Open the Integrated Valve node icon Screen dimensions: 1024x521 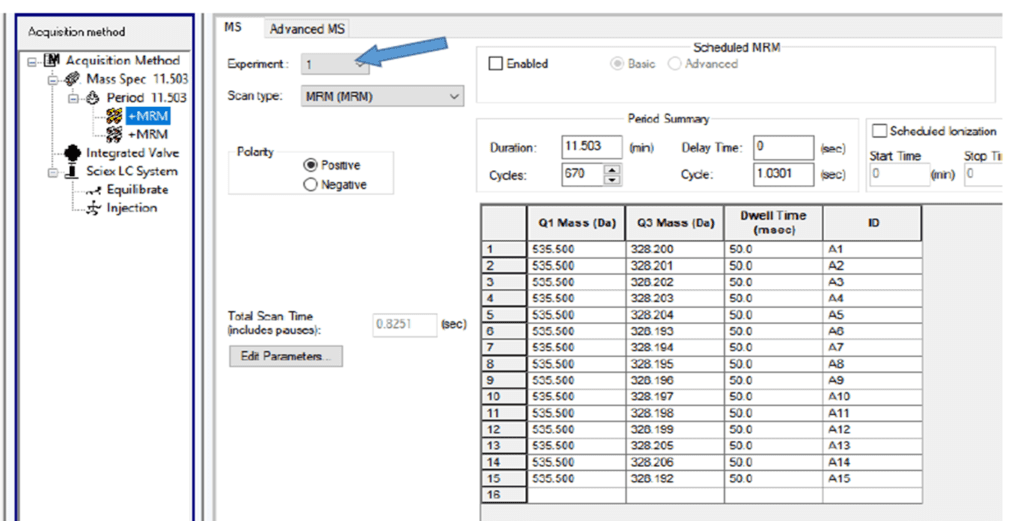click(72, 153)
